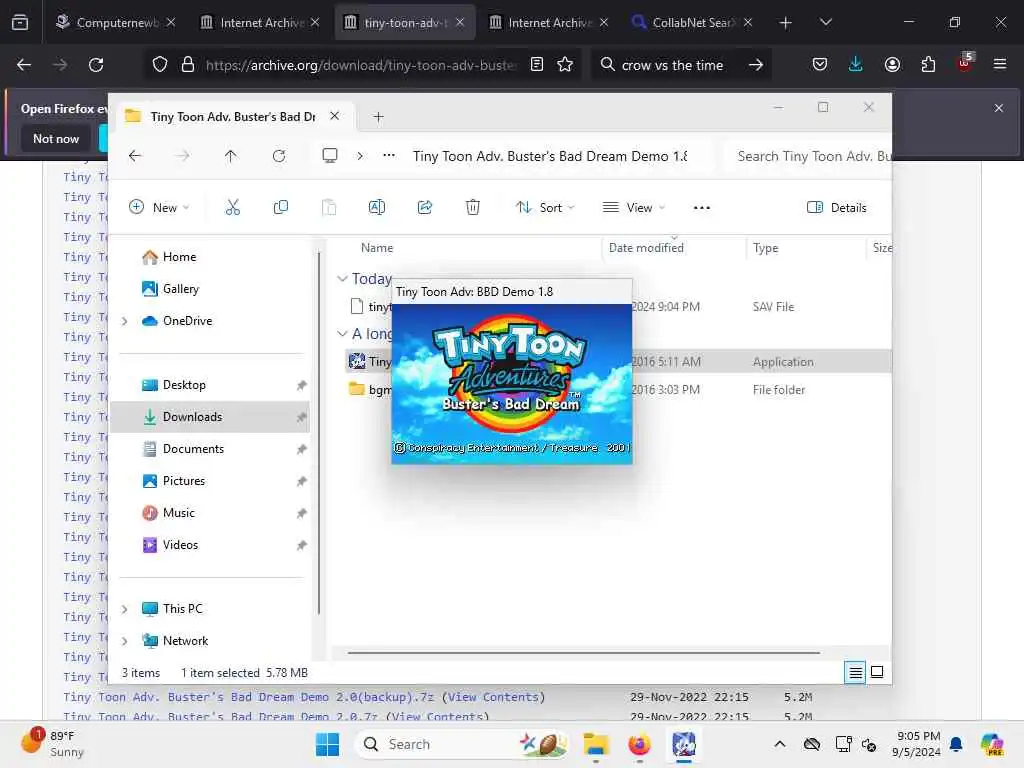The width and height of the screenshot is (1024, 768).
Task: Expand the OneDrive tree node
Action: (x=125, y=321)
